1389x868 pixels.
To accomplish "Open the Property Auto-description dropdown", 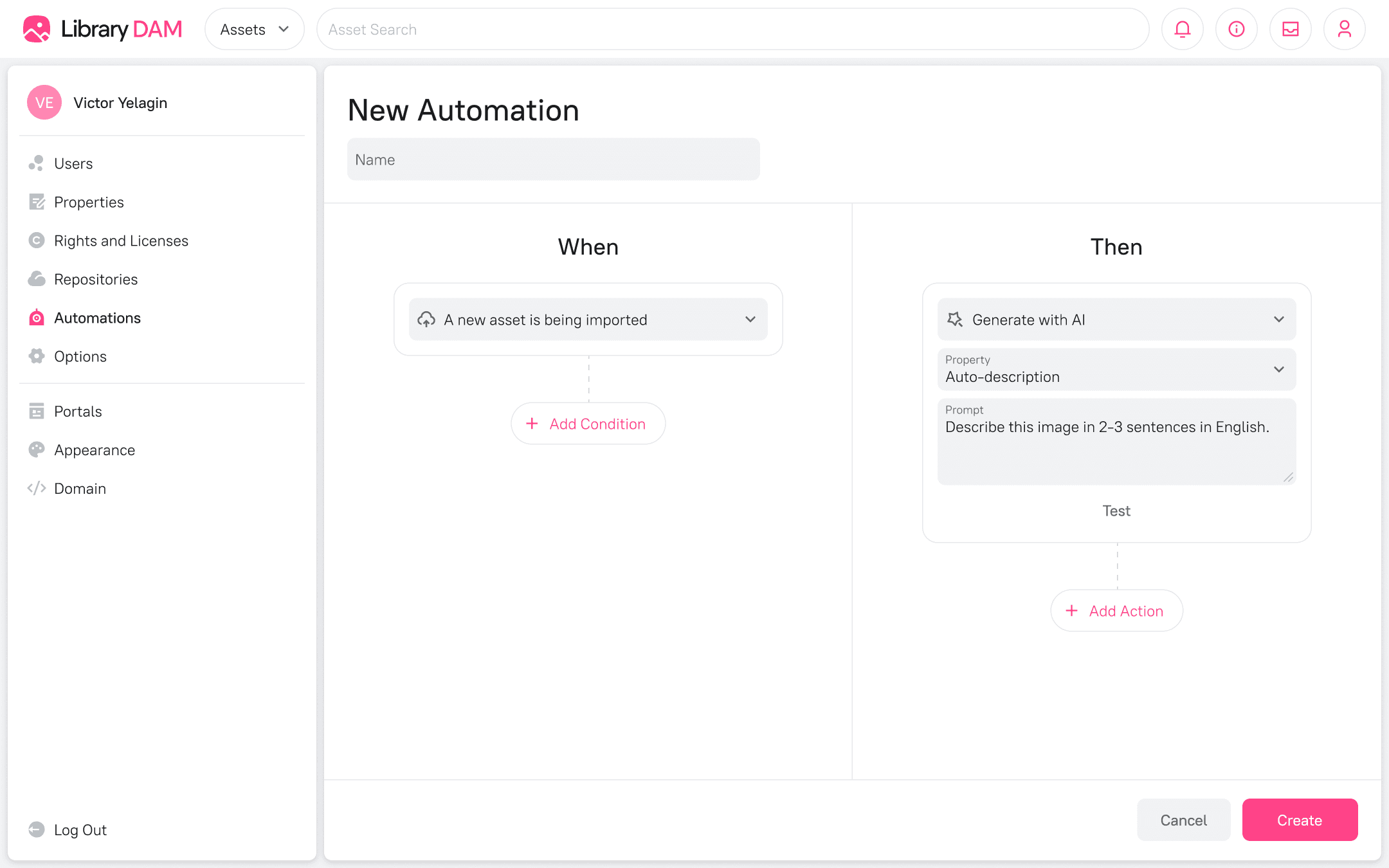I will coord(1116,370).
